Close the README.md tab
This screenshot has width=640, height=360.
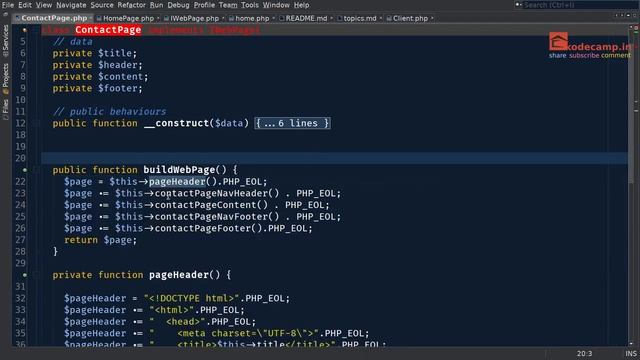tap(331, 18)
